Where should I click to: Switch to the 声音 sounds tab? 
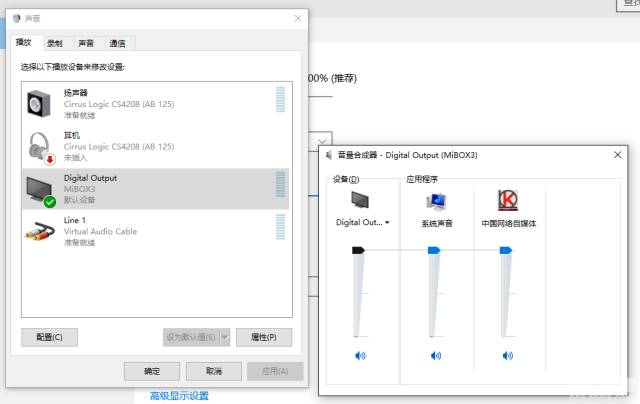(x=86, y=43)
